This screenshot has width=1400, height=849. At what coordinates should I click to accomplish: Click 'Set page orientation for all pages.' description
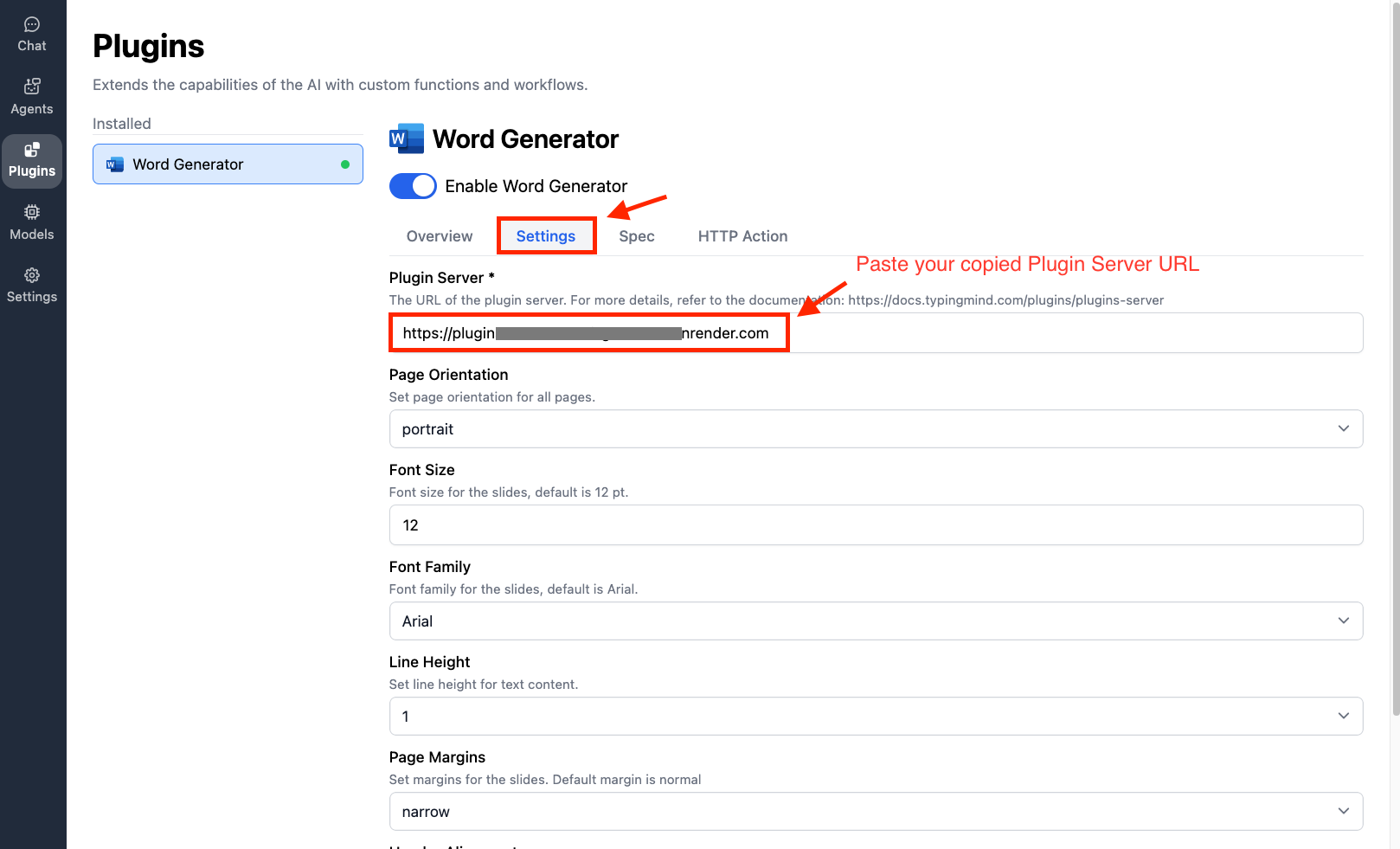492,397
